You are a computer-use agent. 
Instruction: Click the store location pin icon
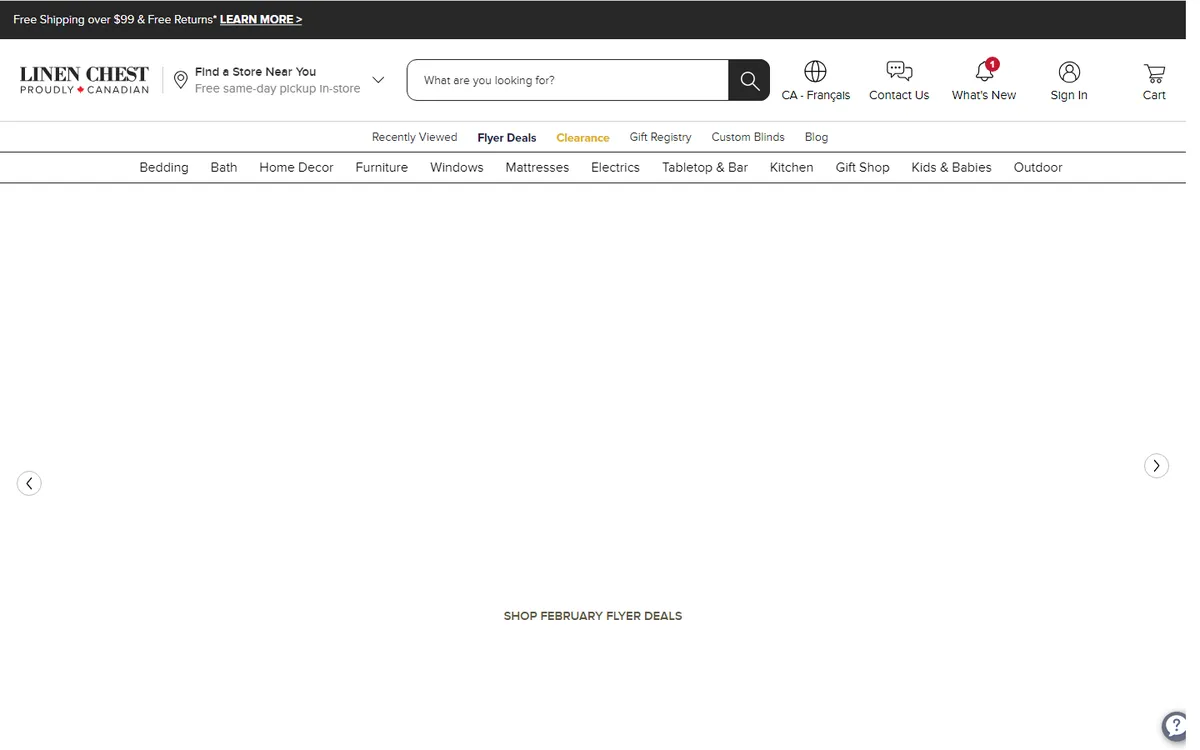181,80
